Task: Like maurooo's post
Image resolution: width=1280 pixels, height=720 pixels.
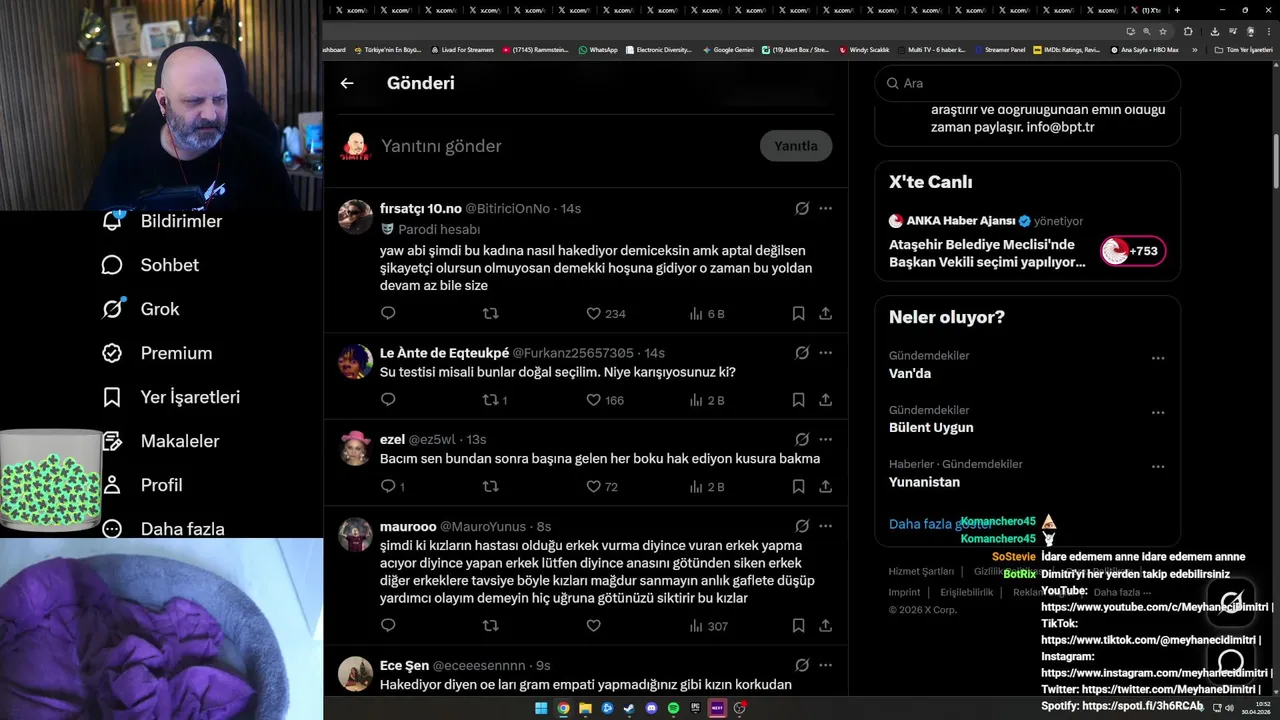Action: (593, 626)
